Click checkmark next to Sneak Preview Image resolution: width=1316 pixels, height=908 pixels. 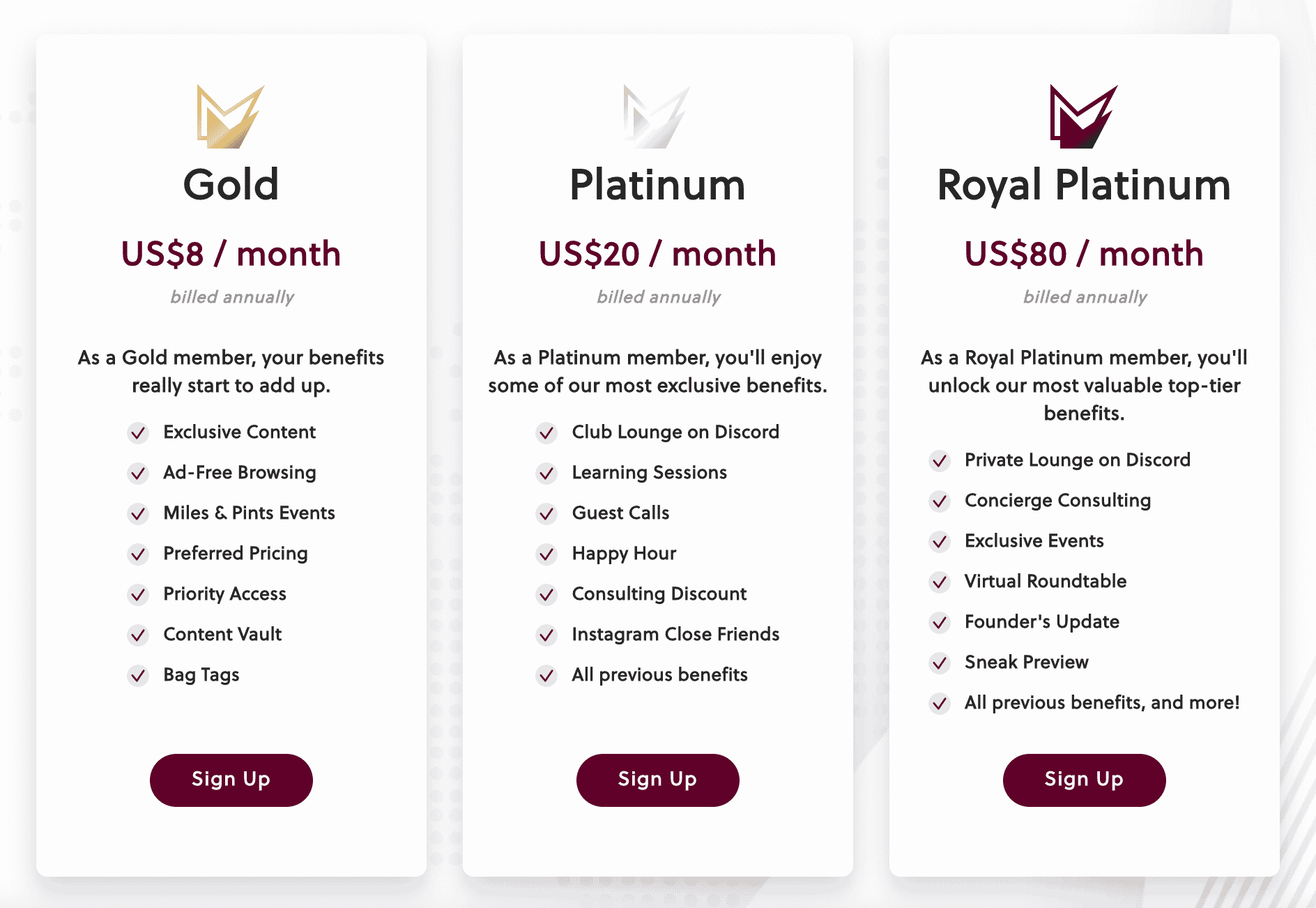tap(940, 663)
